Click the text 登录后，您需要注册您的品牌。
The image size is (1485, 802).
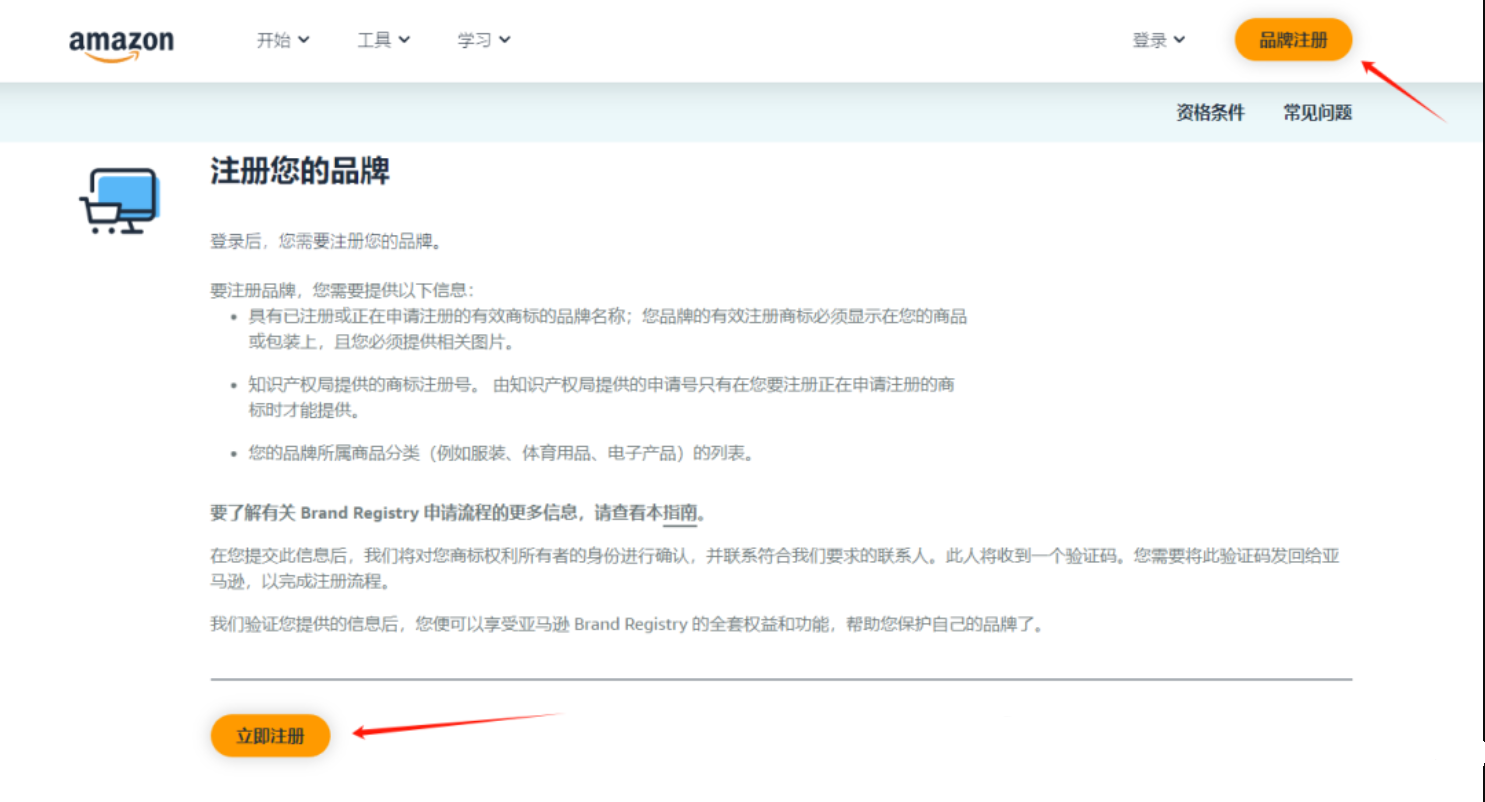point(326,241)
